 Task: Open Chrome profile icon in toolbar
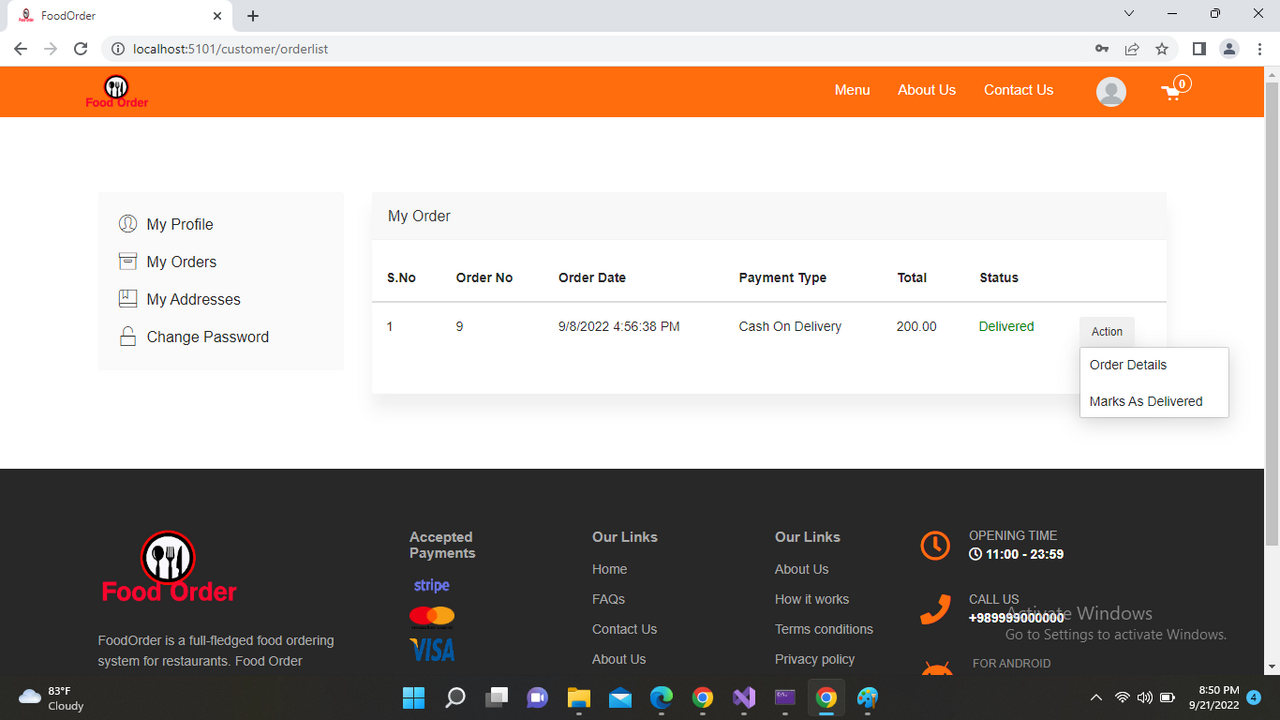[x=1229, y=49]
